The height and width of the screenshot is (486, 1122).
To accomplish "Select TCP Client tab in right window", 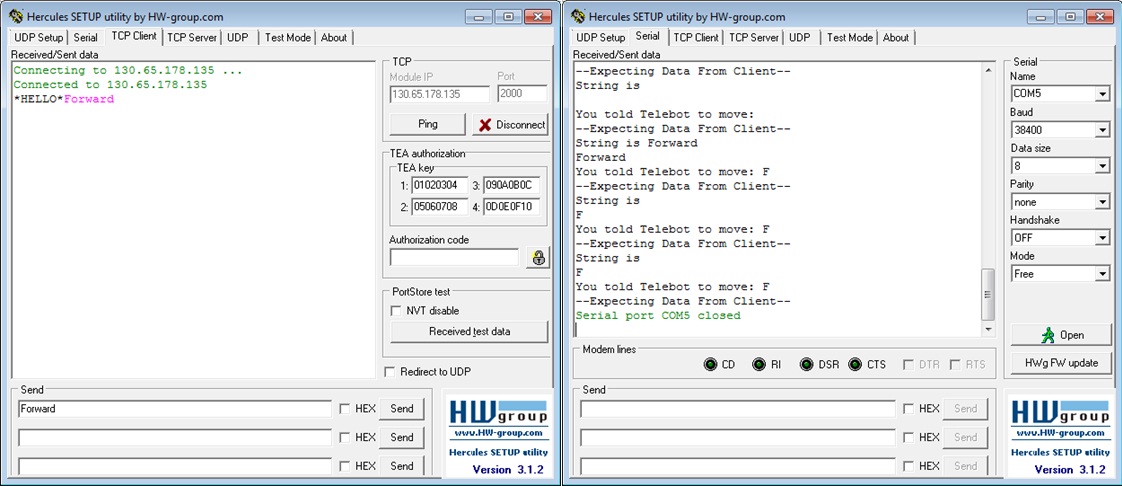I will coord(696,38).
